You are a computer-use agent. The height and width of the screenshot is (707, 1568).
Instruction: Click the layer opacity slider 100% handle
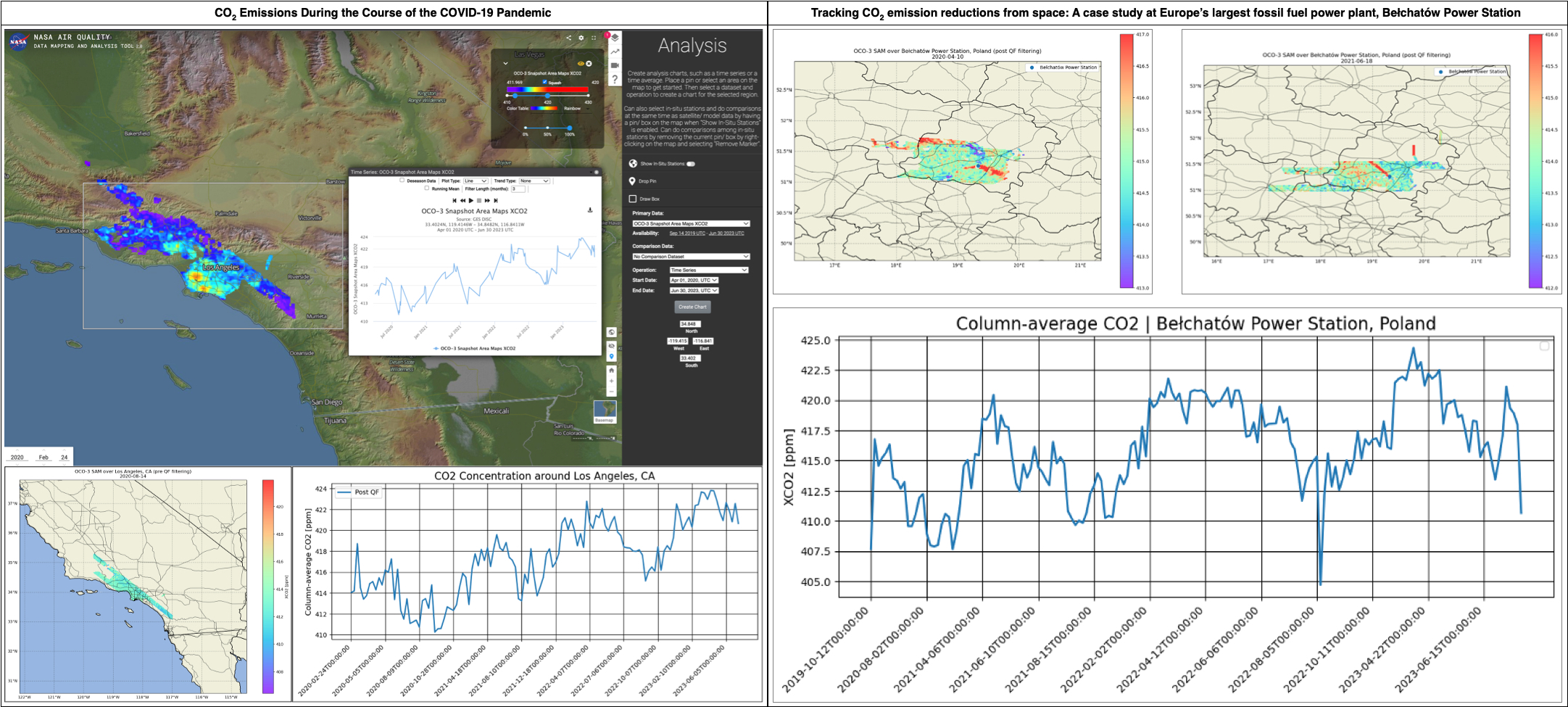point(570,128)
